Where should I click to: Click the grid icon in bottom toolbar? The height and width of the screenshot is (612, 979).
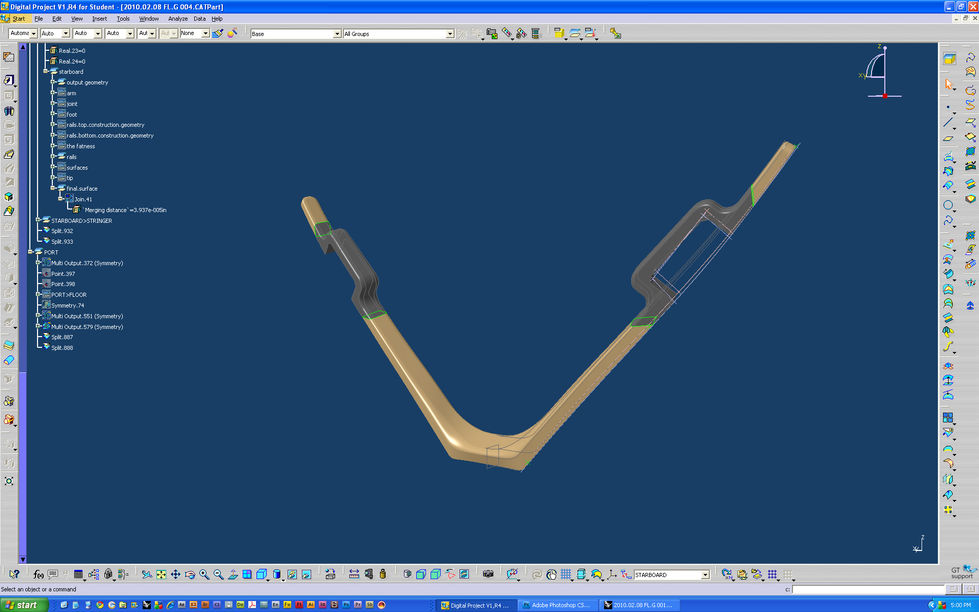point(566,574)
